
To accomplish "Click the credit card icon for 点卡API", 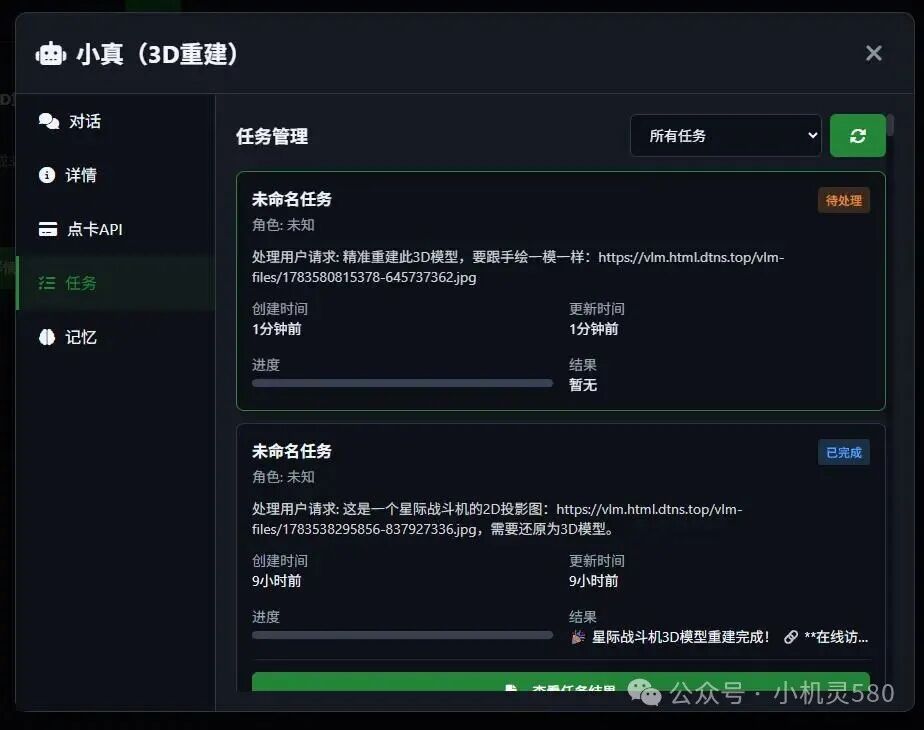I will coord(48,229).
